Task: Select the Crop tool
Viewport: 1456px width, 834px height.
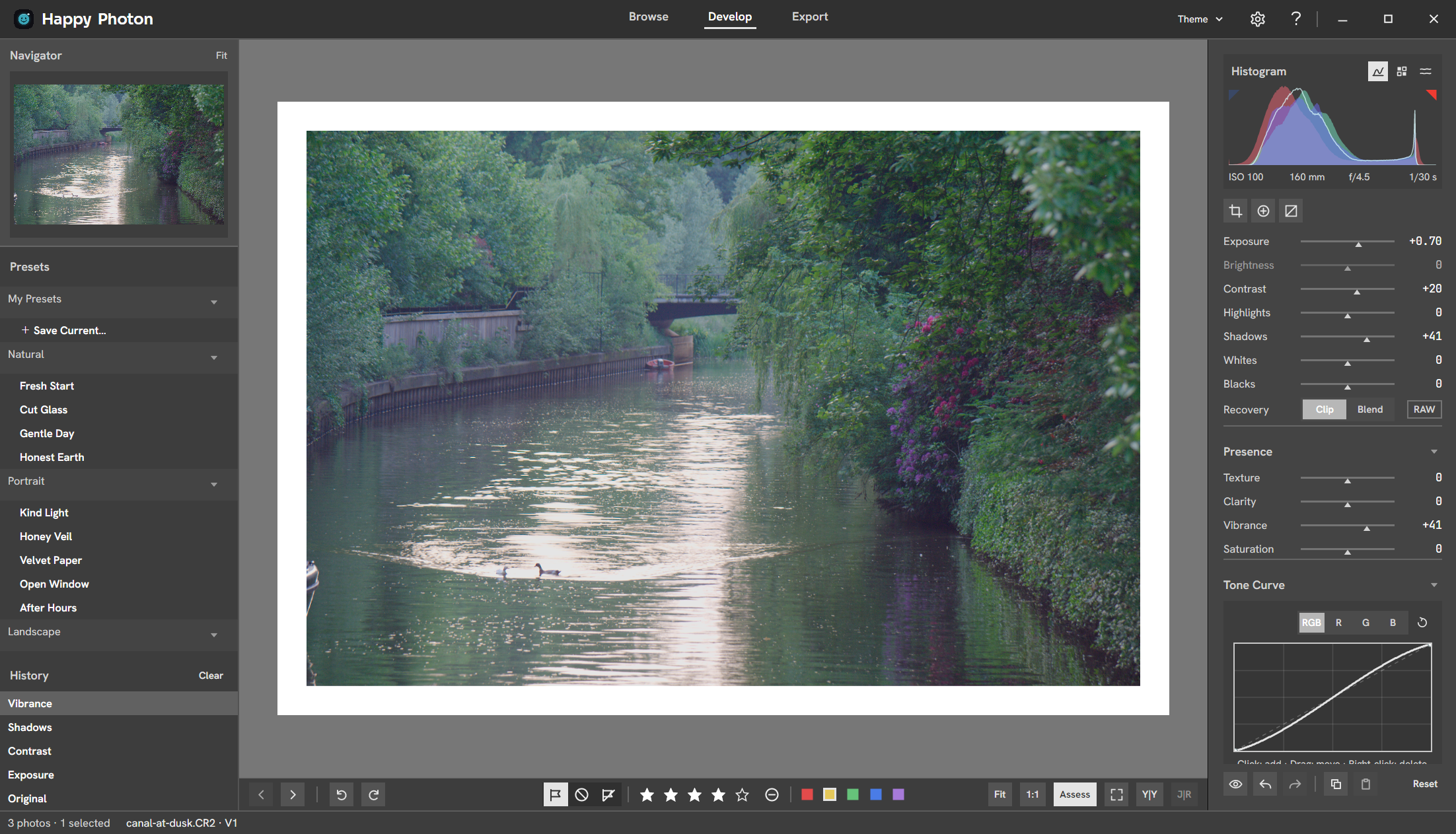Action: pyautogui.click(x=1235, y=211)
